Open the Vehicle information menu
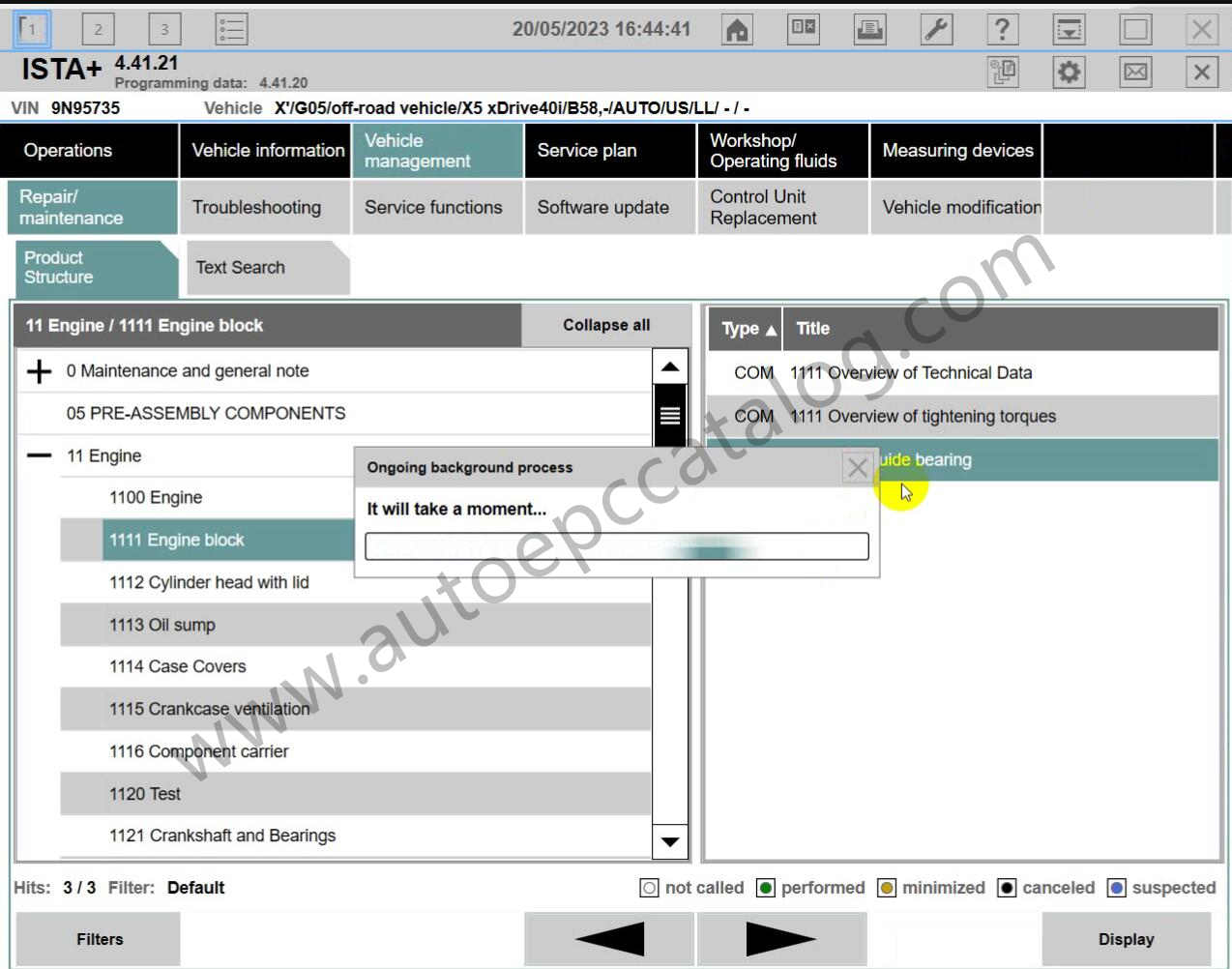This screenshot has width=1232, height=969. coord(265,151)
